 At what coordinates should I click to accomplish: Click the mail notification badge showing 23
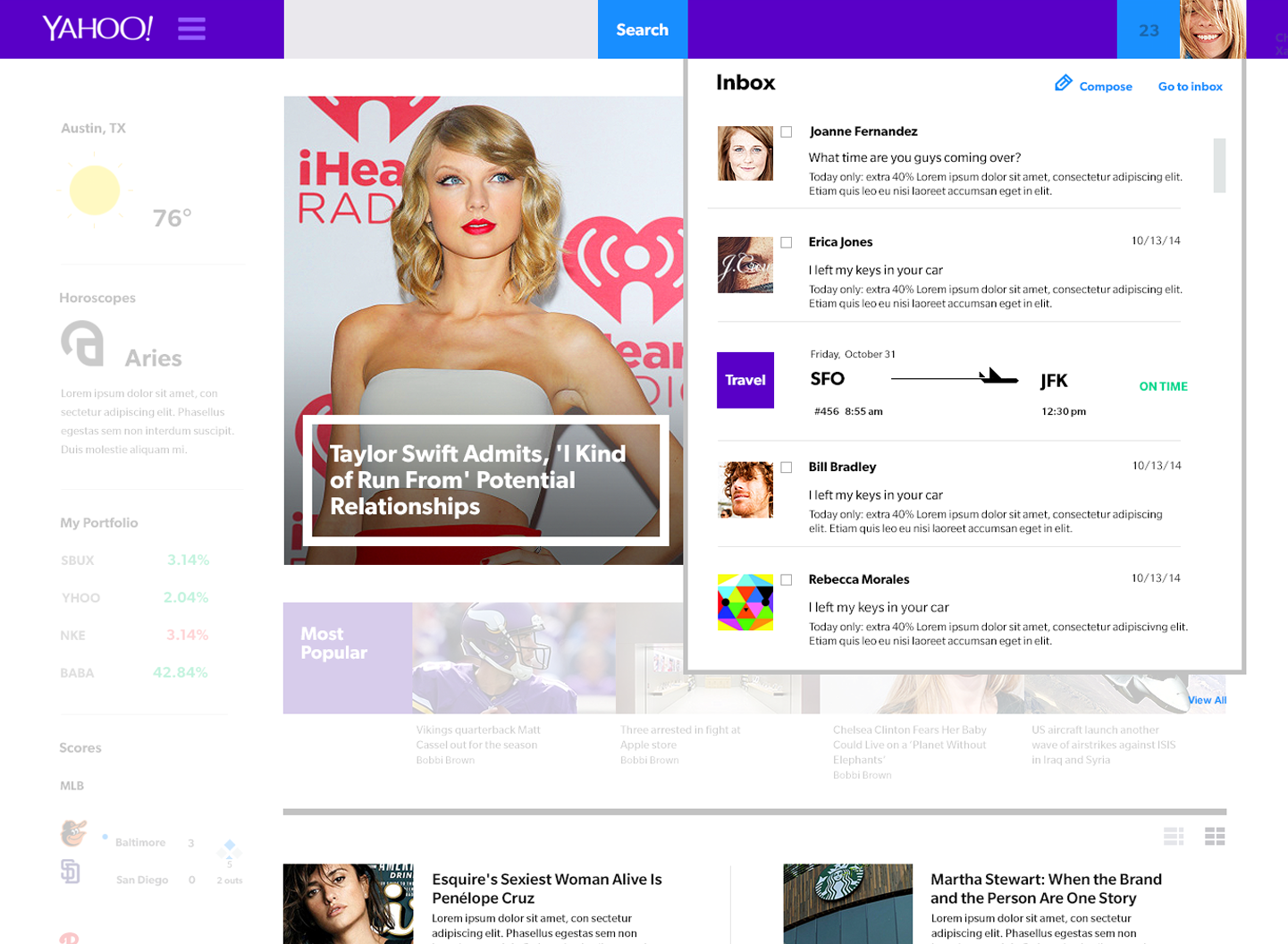(x=1148, y=29)
